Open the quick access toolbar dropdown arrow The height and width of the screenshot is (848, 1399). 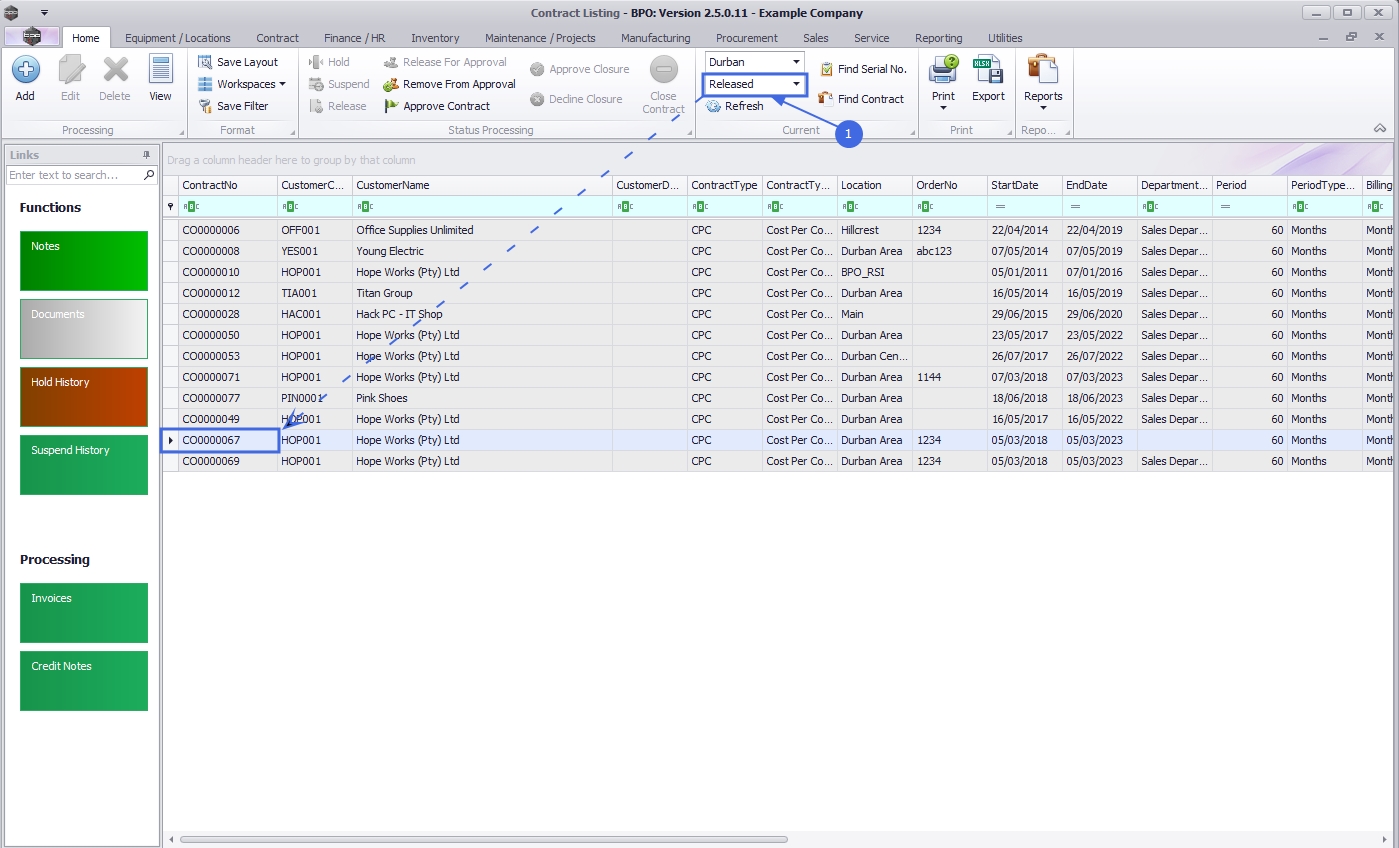(x=44, y=13)
